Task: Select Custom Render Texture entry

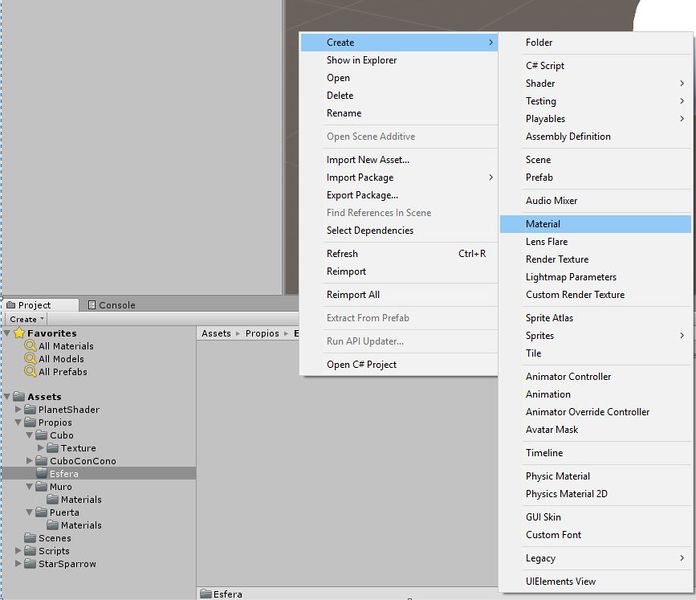Action: pyautogui.click(x=595, y=295)
